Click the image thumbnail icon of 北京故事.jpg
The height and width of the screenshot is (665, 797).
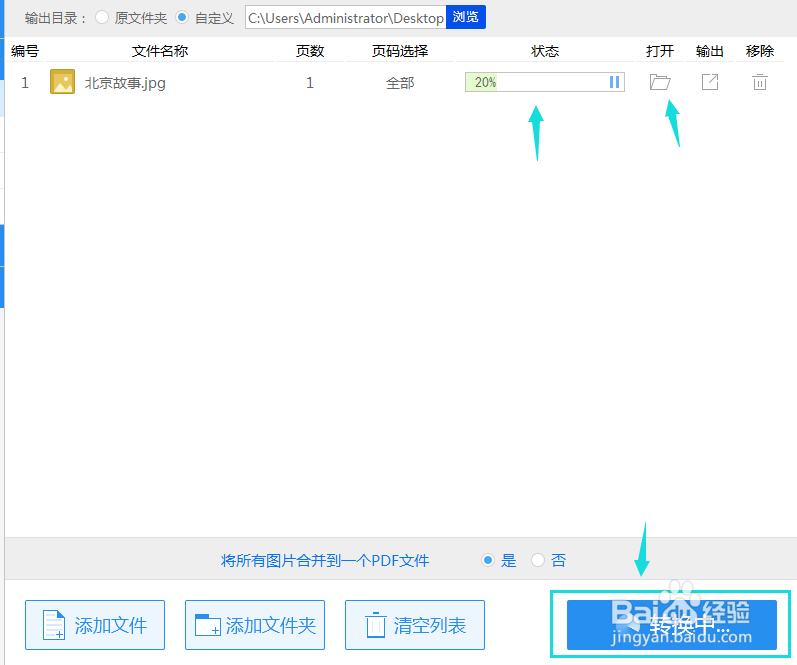click(63, 82)
